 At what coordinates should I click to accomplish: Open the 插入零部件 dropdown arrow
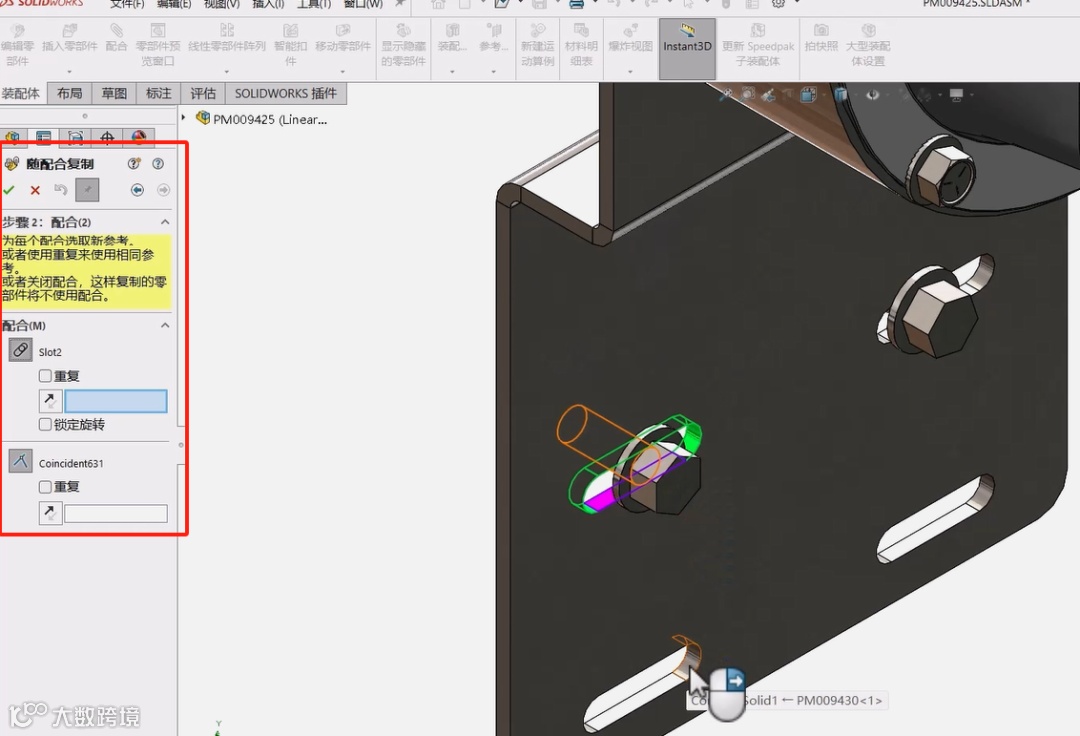pos(70,72)
